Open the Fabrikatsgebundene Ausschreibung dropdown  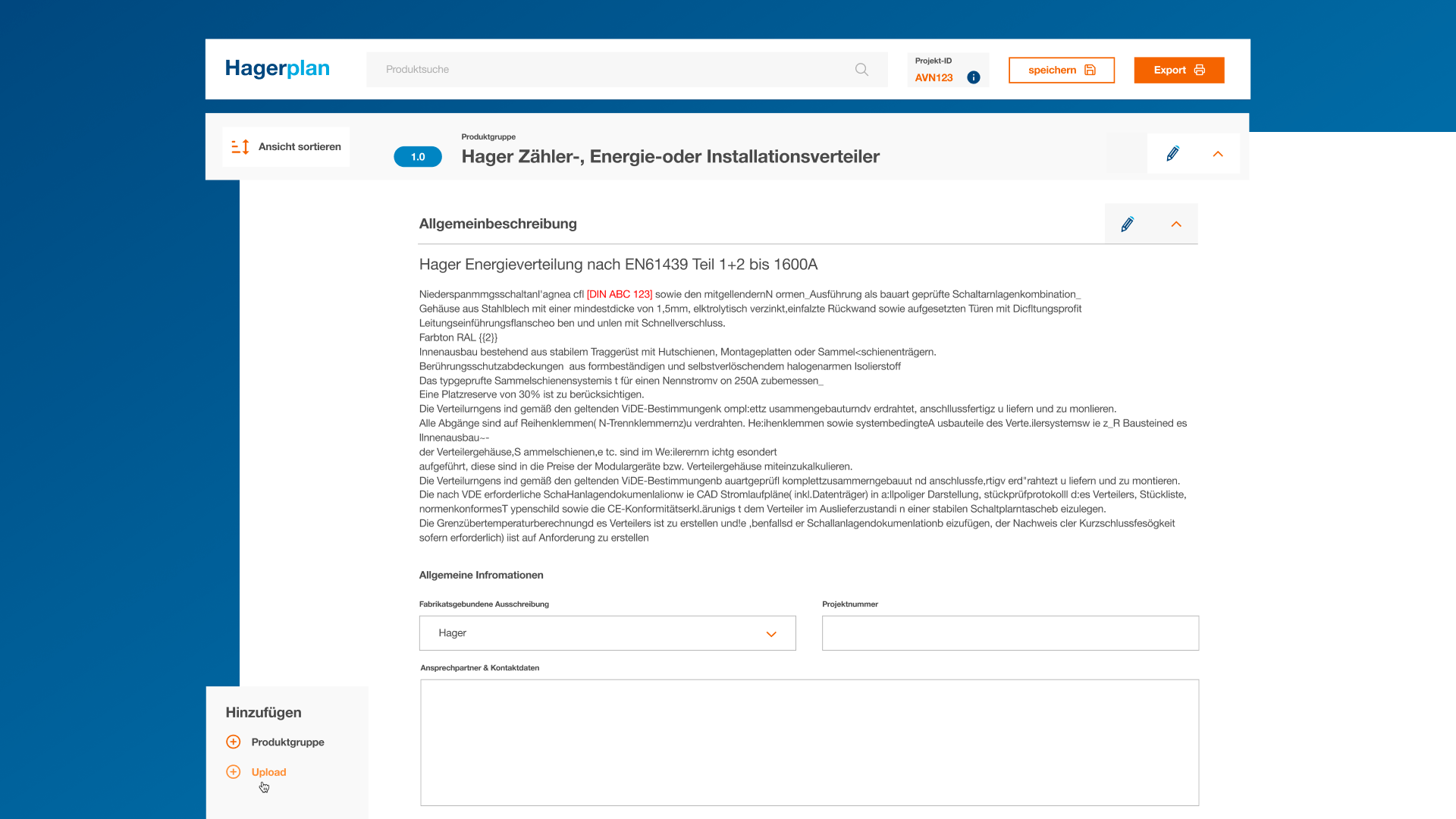[x=607, y=633]
